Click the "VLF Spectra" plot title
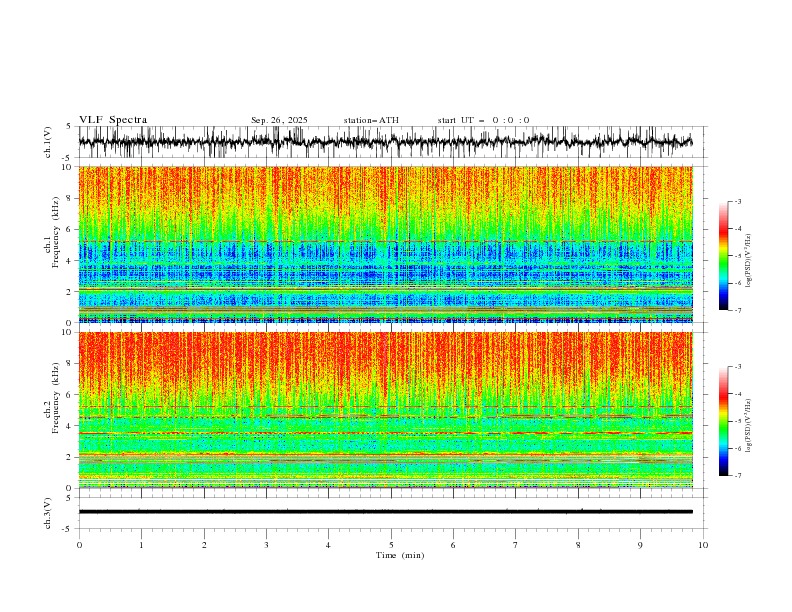The width and height of the screenshot is (792, 612). 113,120
